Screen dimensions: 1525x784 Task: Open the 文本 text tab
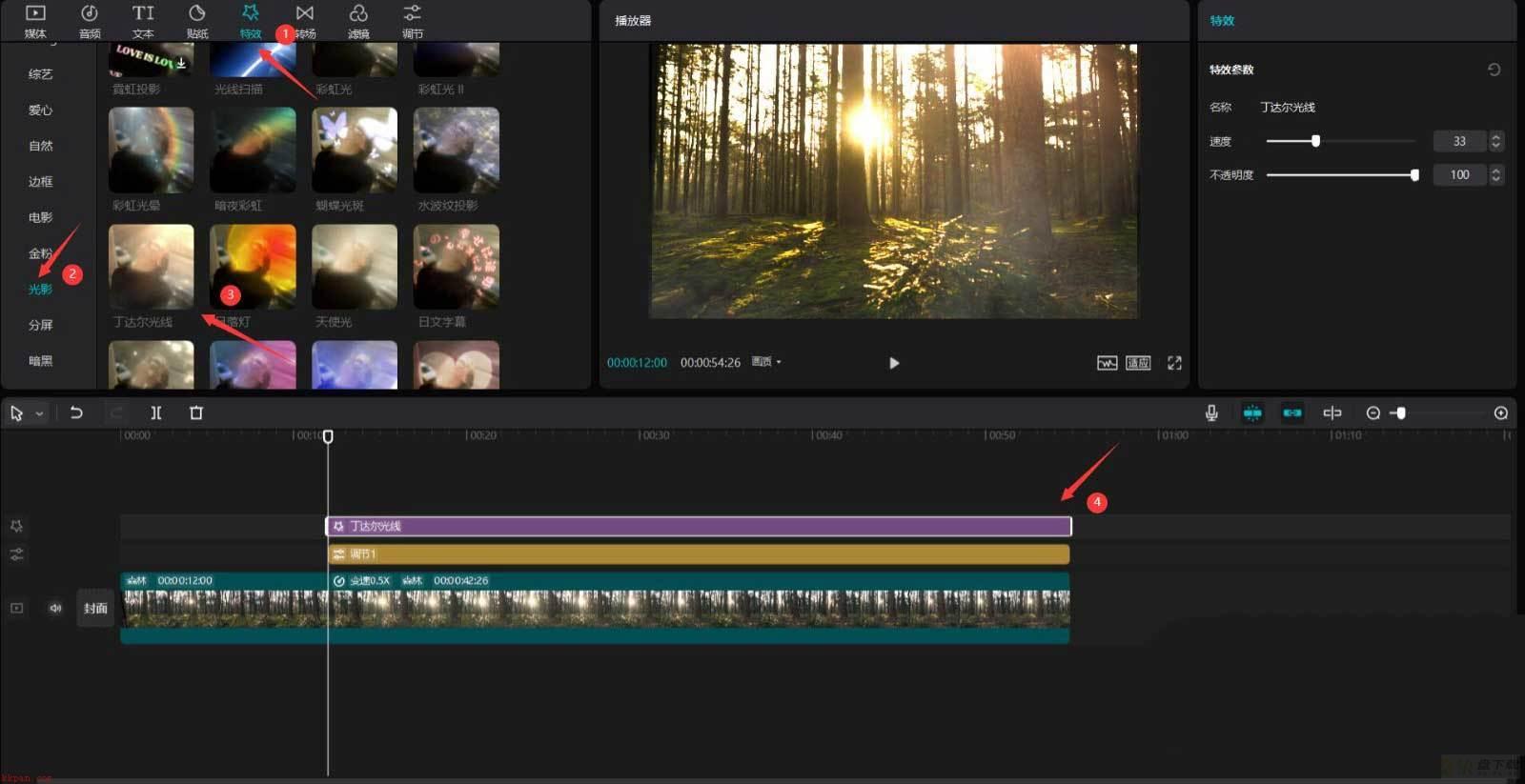pos(143,21)
